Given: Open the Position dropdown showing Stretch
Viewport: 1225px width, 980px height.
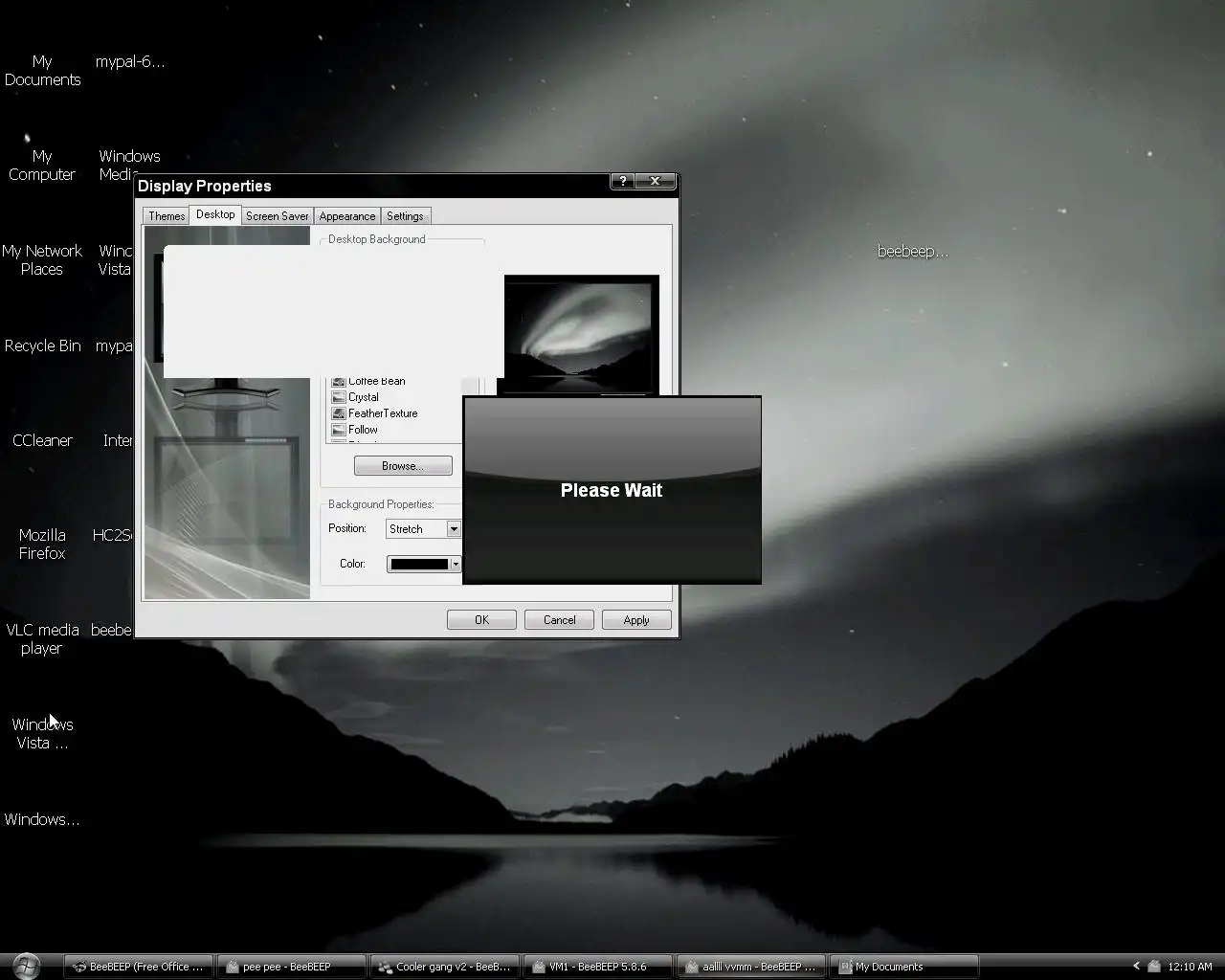Looking at the screenshot, I should tap(424, 529).
